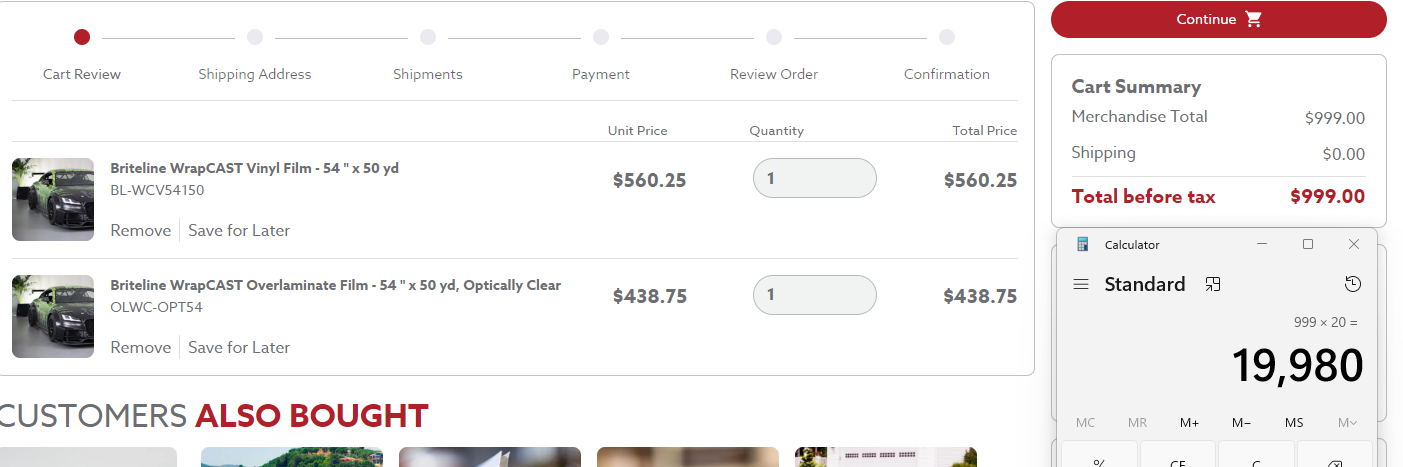Click the M+ memory add button
Screen dimensions: 1403x467
point(1189,423)
